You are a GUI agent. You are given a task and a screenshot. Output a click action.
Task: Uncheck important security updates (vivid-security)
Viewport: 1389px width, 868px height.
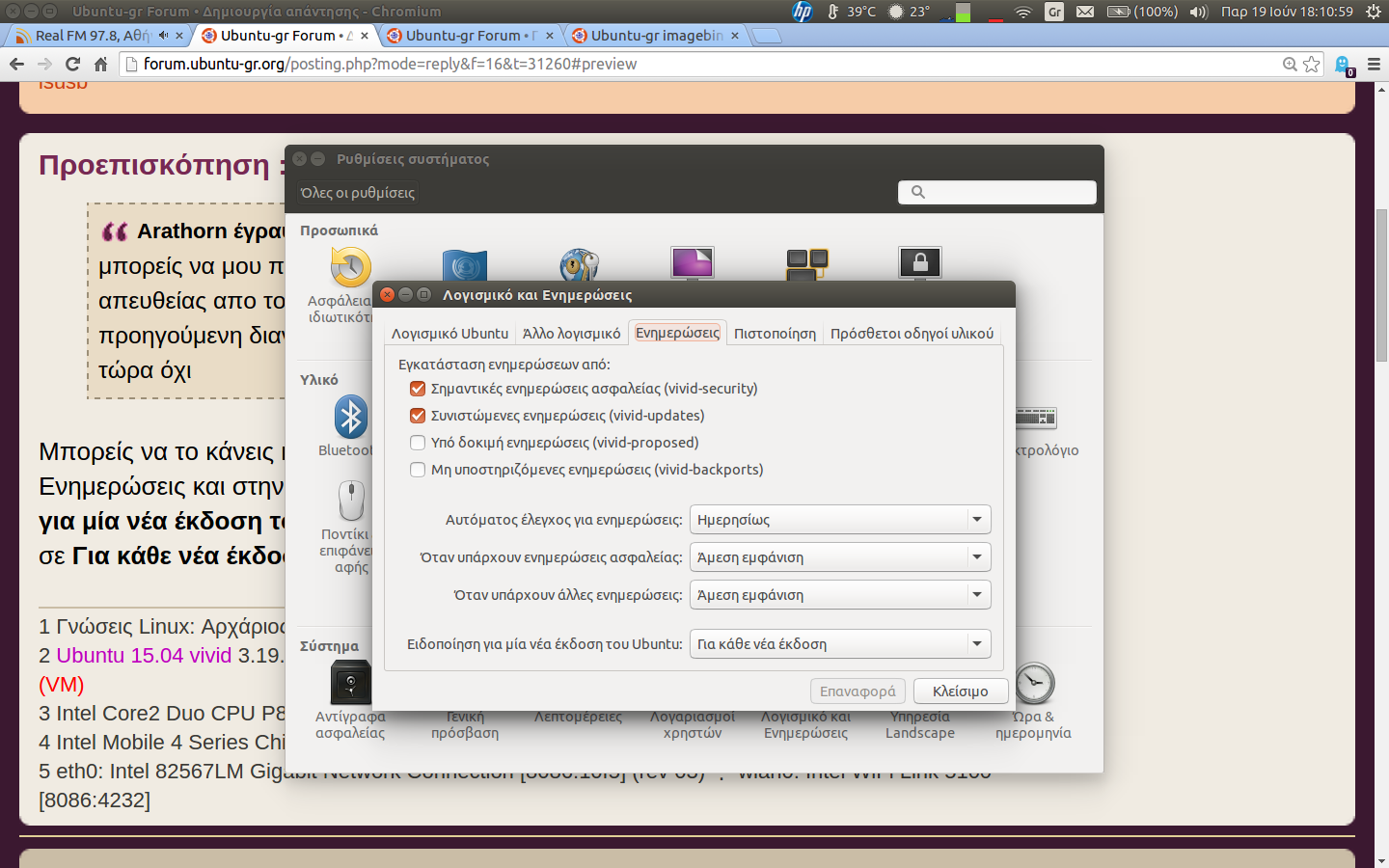pos(418,389)
